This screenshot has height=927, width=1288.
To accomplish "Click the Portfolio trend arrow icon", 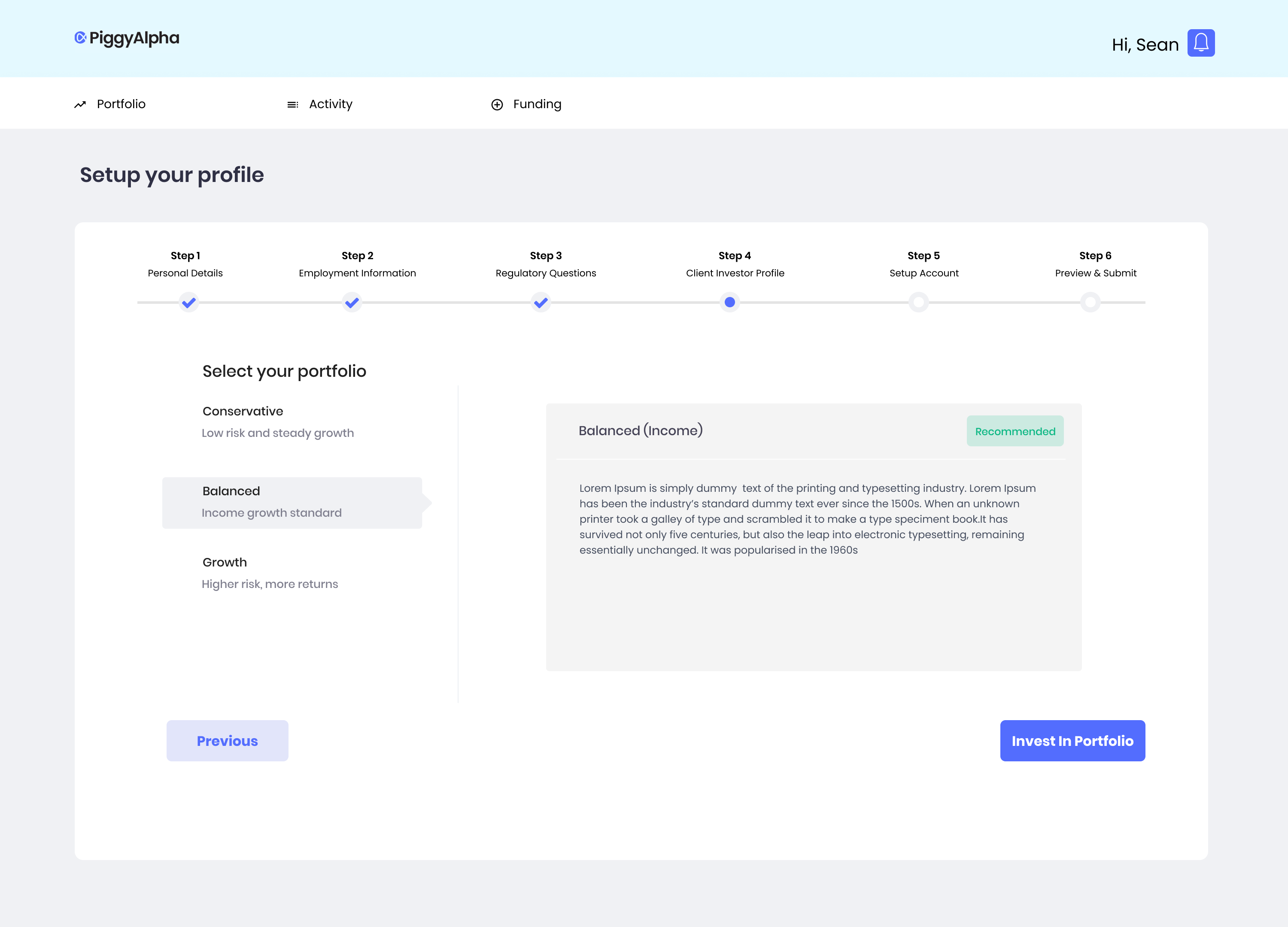I will (80, 104).
